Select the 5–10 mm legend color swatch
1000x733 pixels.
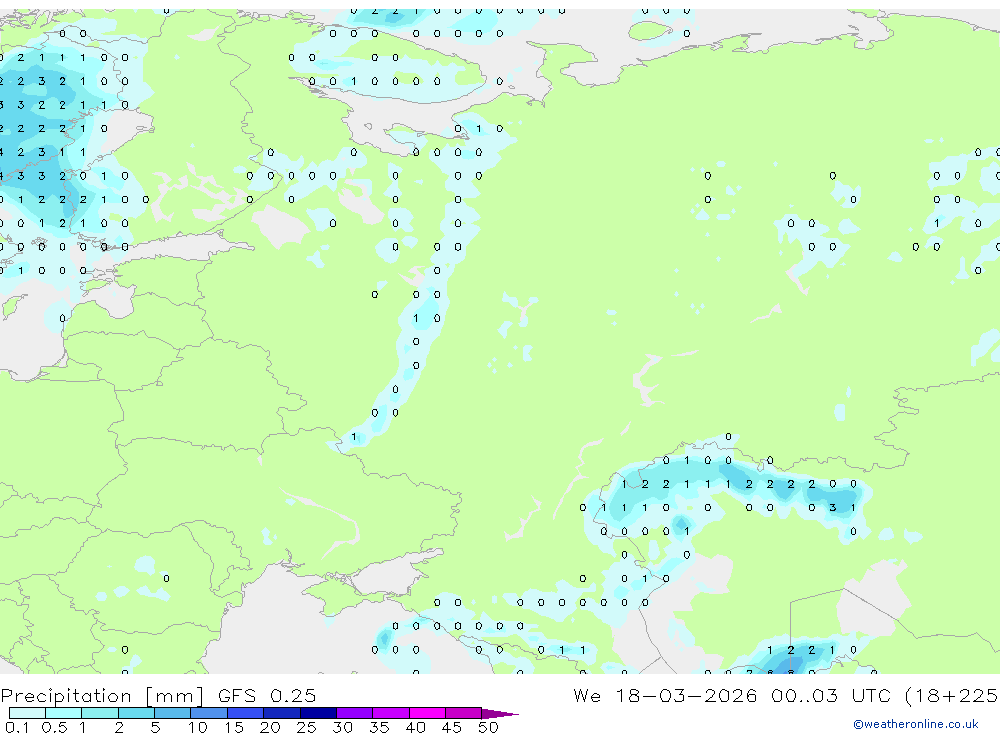point(173,713)
